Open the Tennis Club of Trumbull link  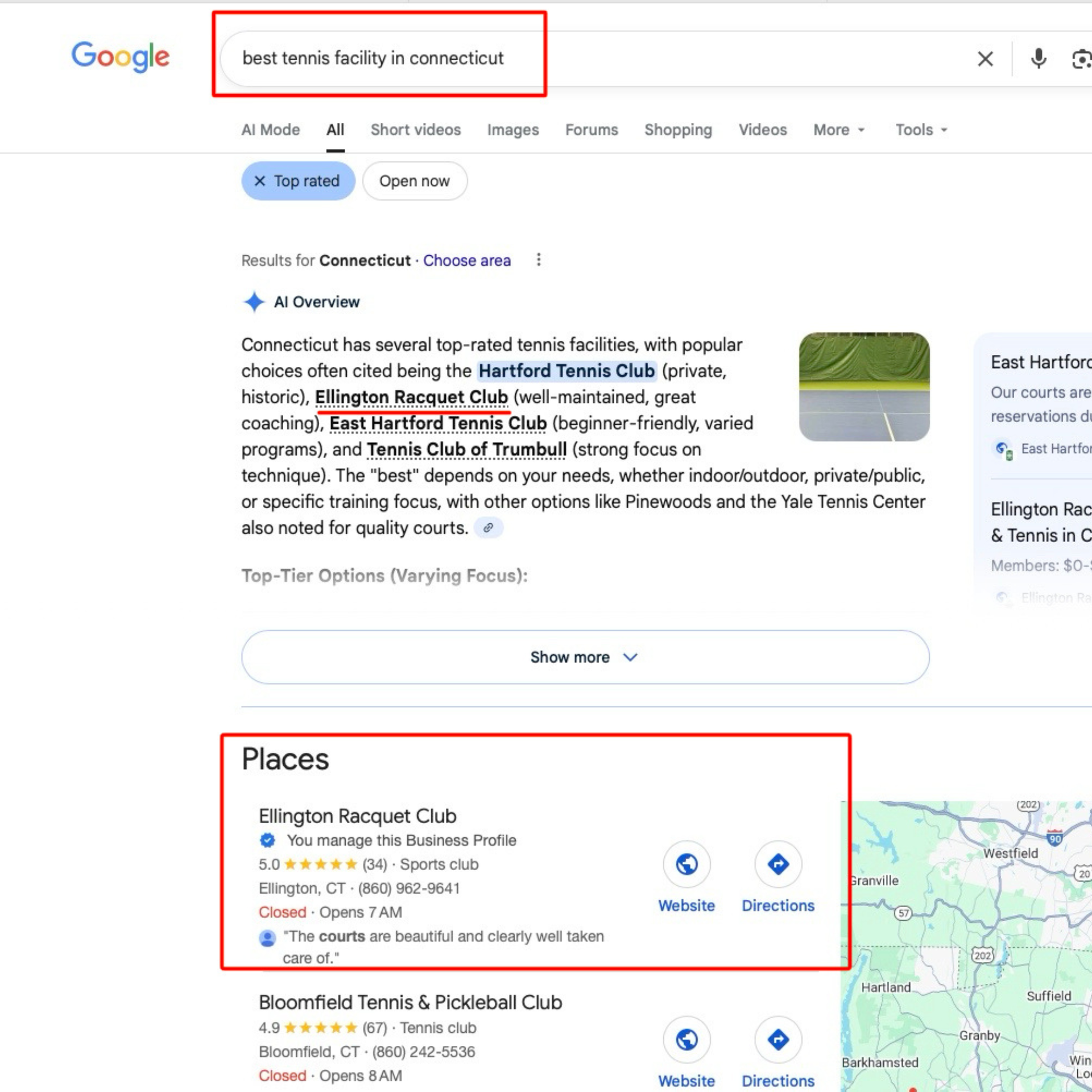coord(466,449)
